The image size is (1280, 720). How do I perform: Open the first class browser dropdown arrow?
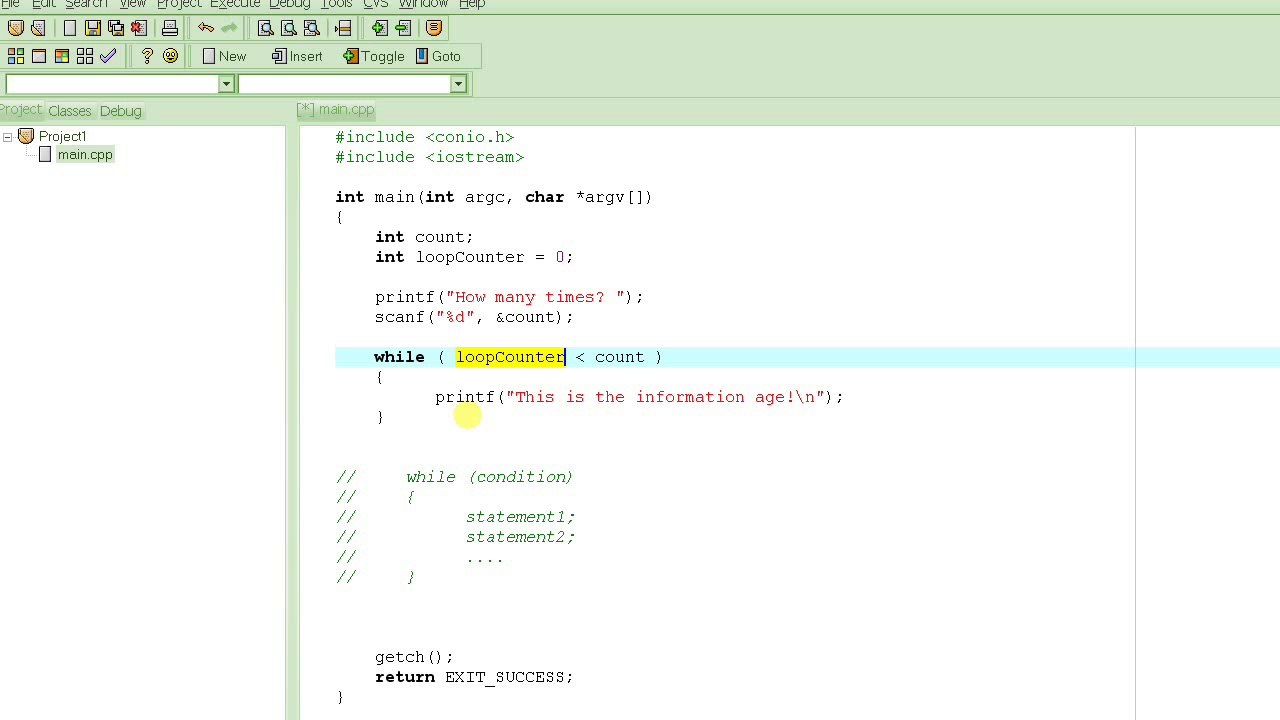tap(226, 84)
